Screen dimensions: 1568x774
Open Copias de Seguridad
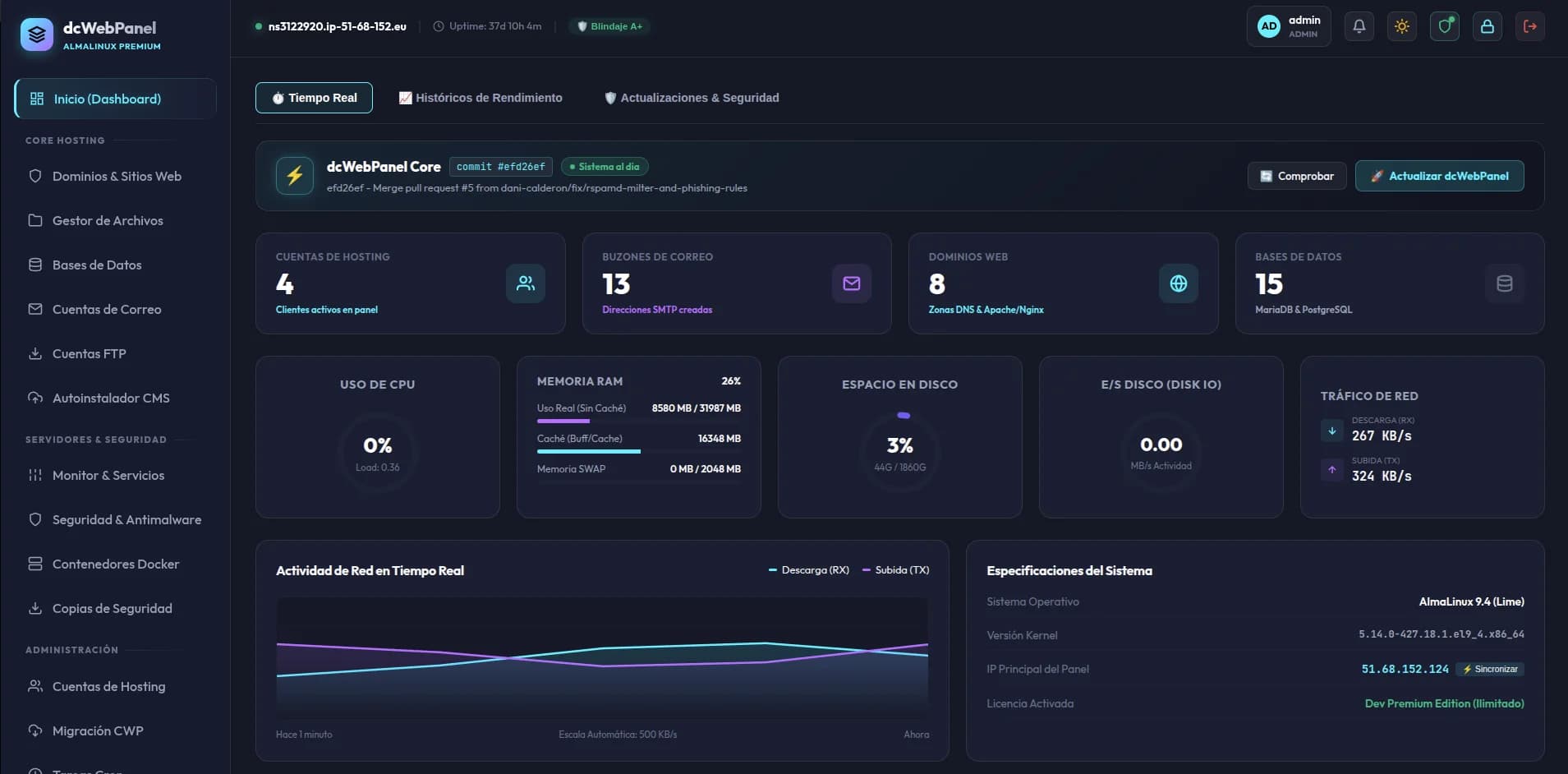(116, 608)
